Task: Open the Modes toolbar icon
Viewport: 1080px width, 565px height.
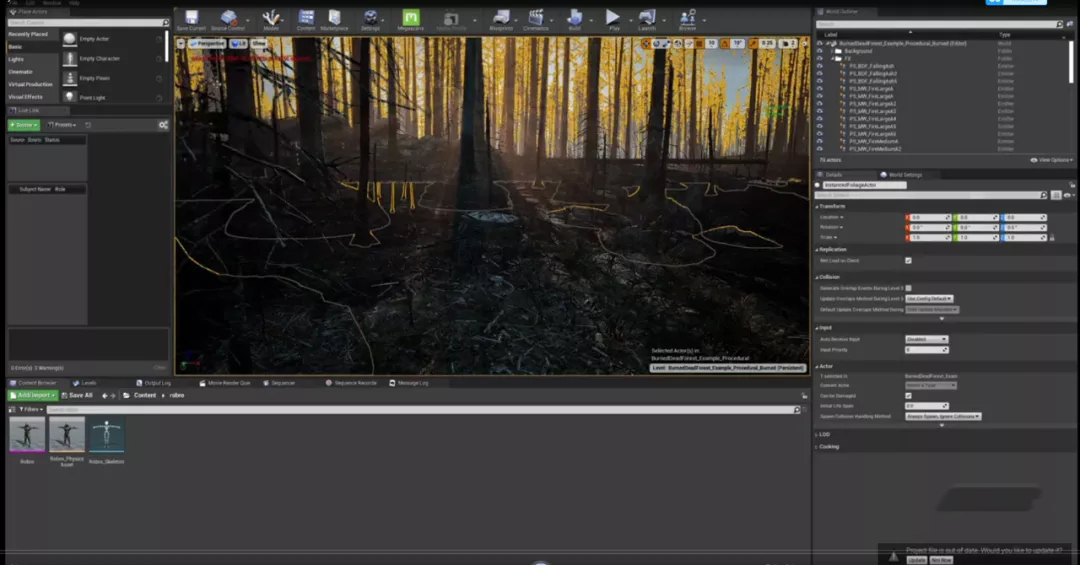Action: coord(271,19)
